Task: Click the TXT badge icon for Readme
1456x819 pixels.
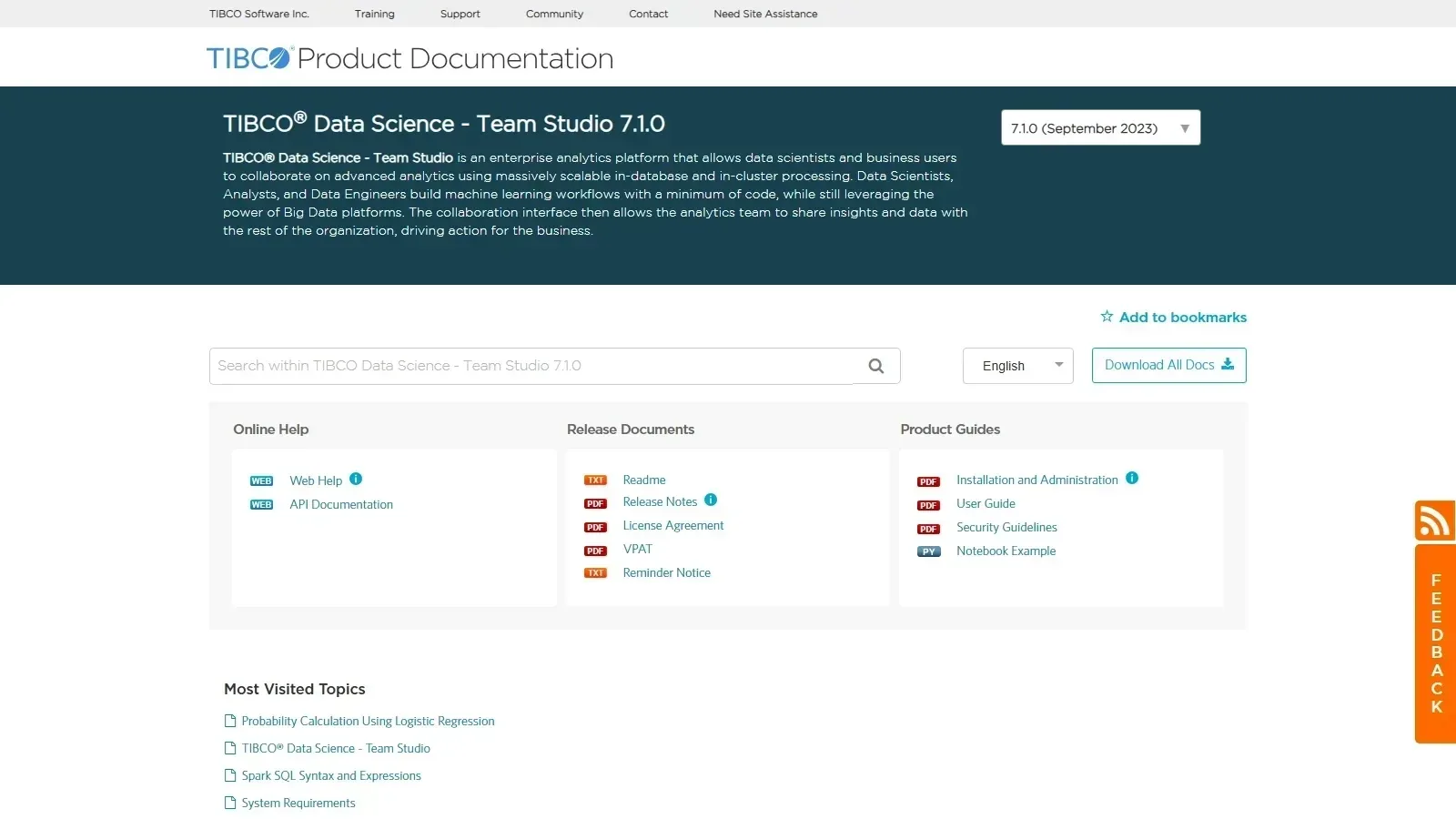Action: tap(595, 480)
